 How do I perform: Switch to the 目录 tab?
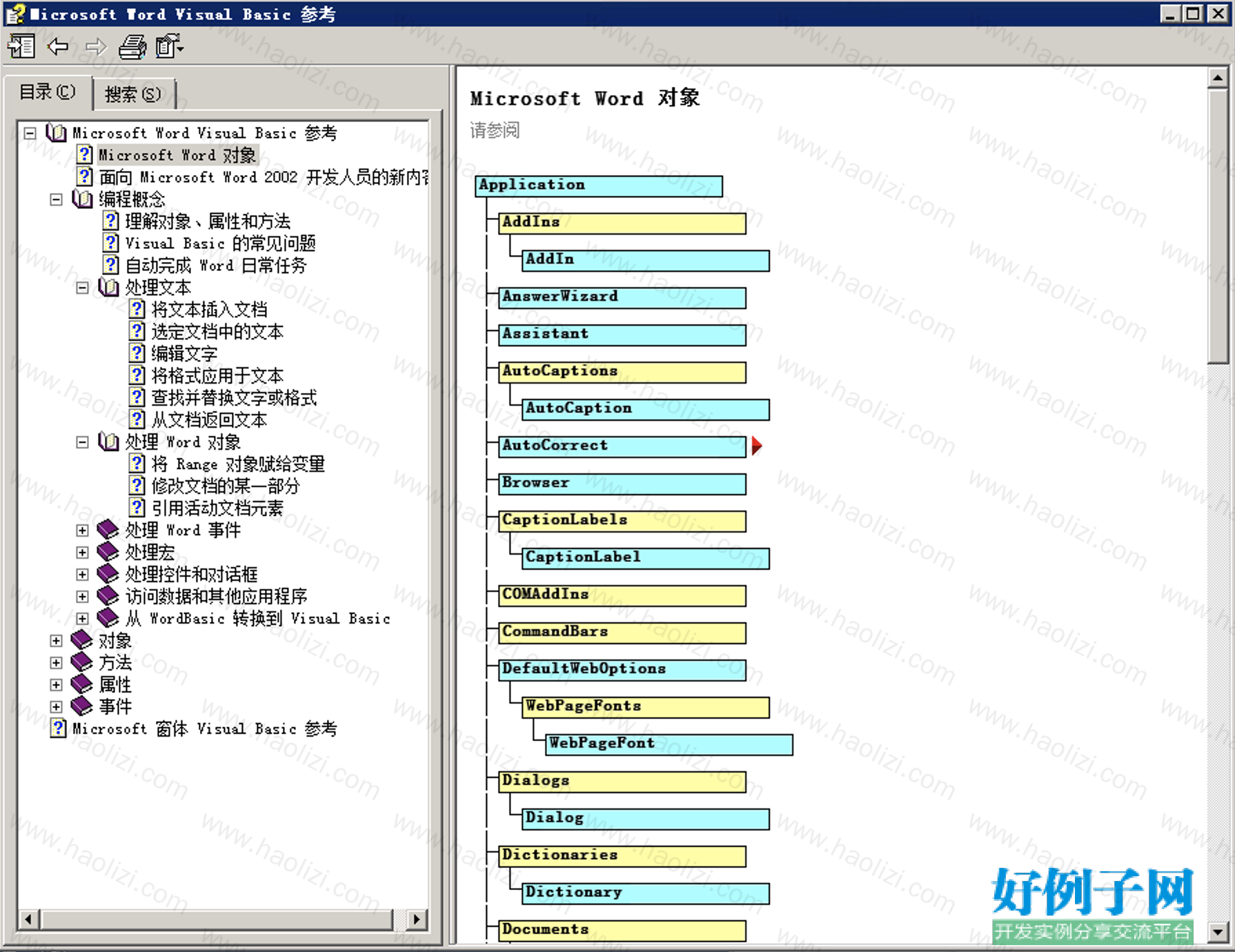click(48, 92)
